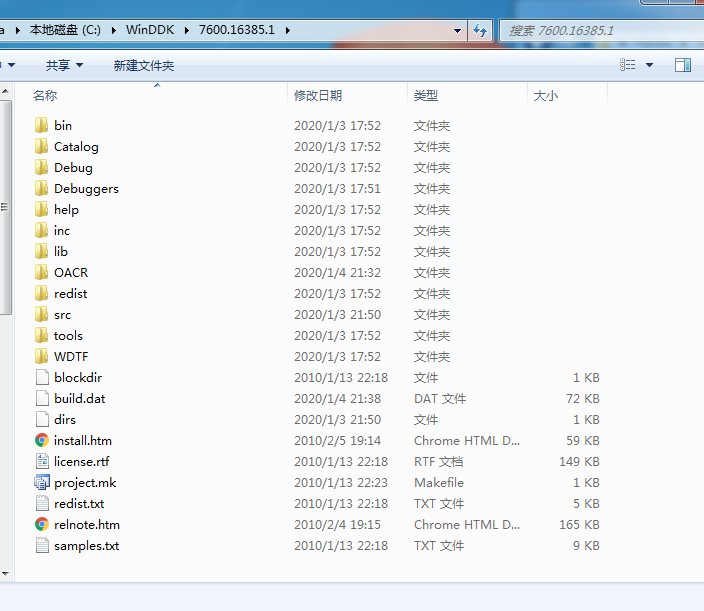Click the navigation pane scroll down arrow
This screenshot has width=704, height=611.
(5, 573)
